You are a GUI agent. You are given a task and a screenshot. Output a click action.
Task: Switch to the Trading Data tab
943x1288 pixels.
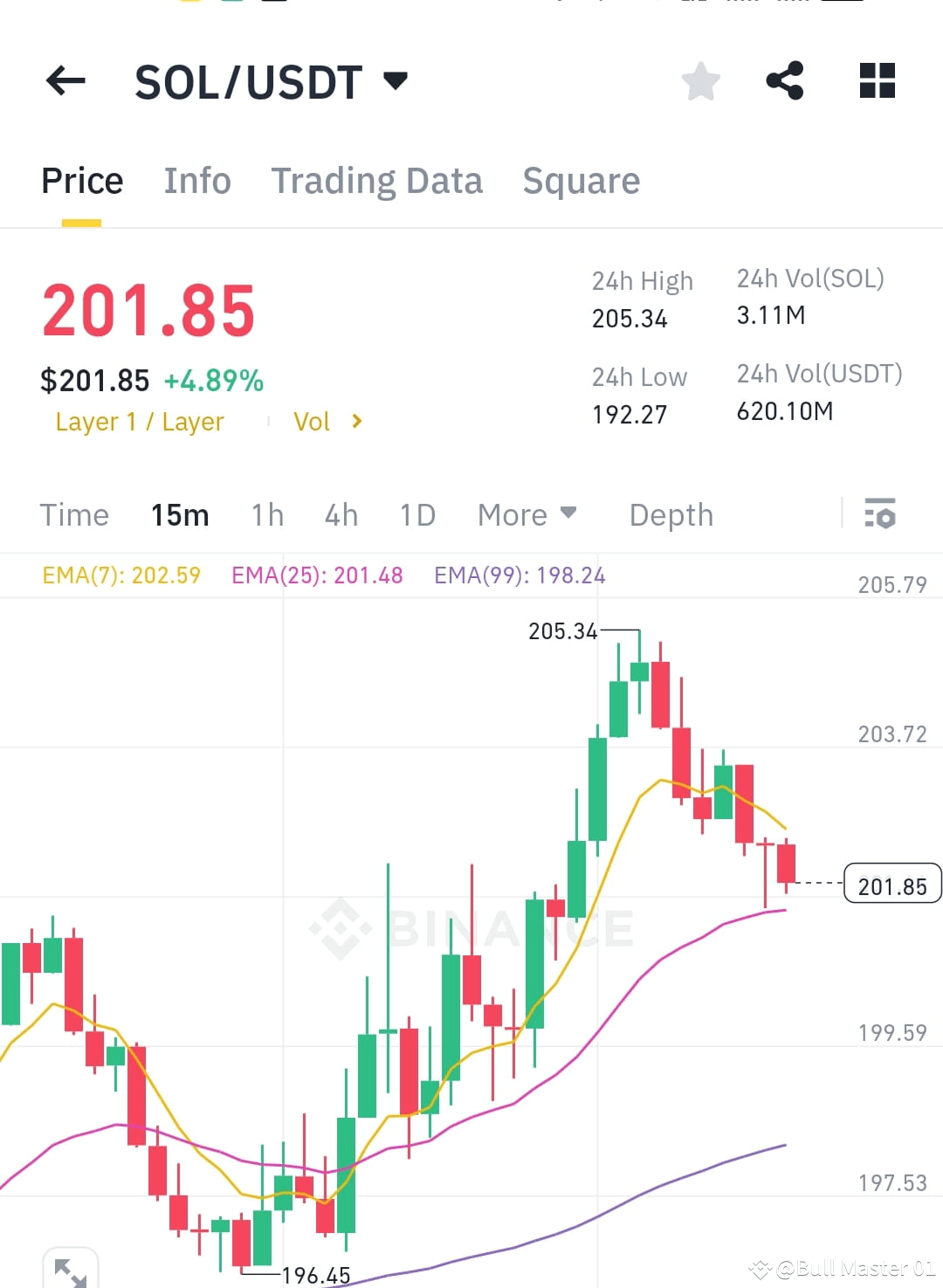[x=377, y=181]
